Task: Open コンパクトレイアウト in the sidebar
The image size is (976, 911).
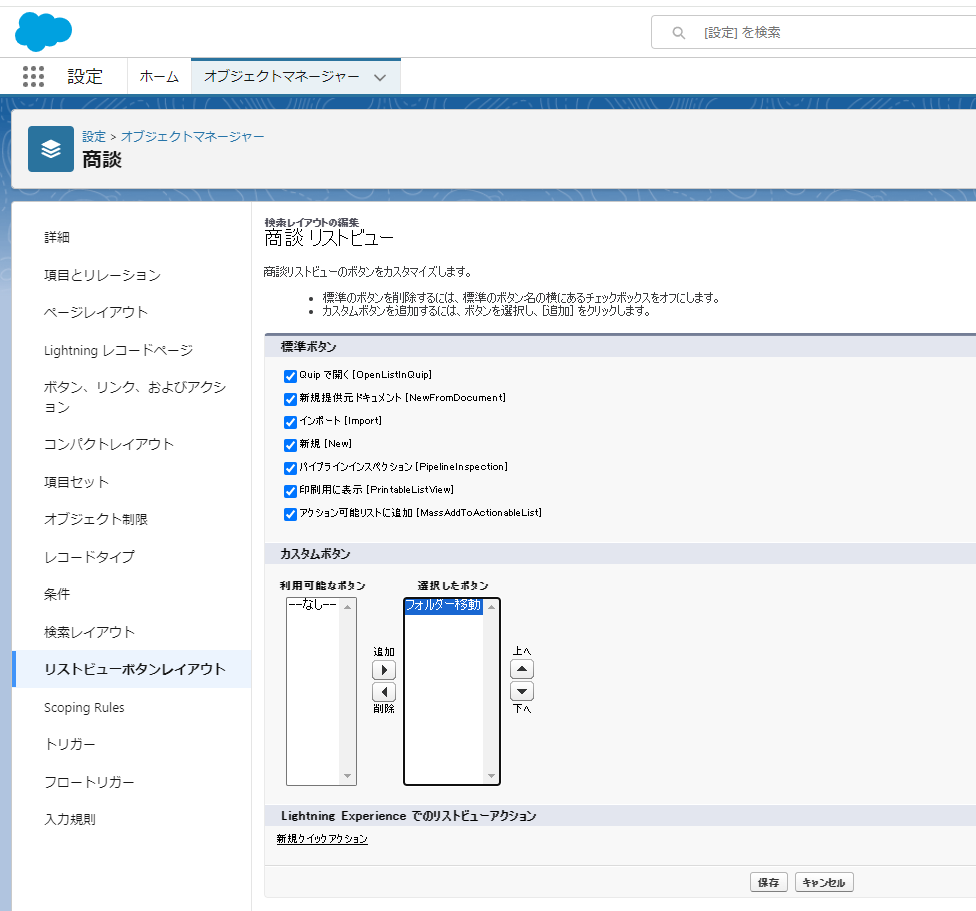Action: click(x=108, y=444)
